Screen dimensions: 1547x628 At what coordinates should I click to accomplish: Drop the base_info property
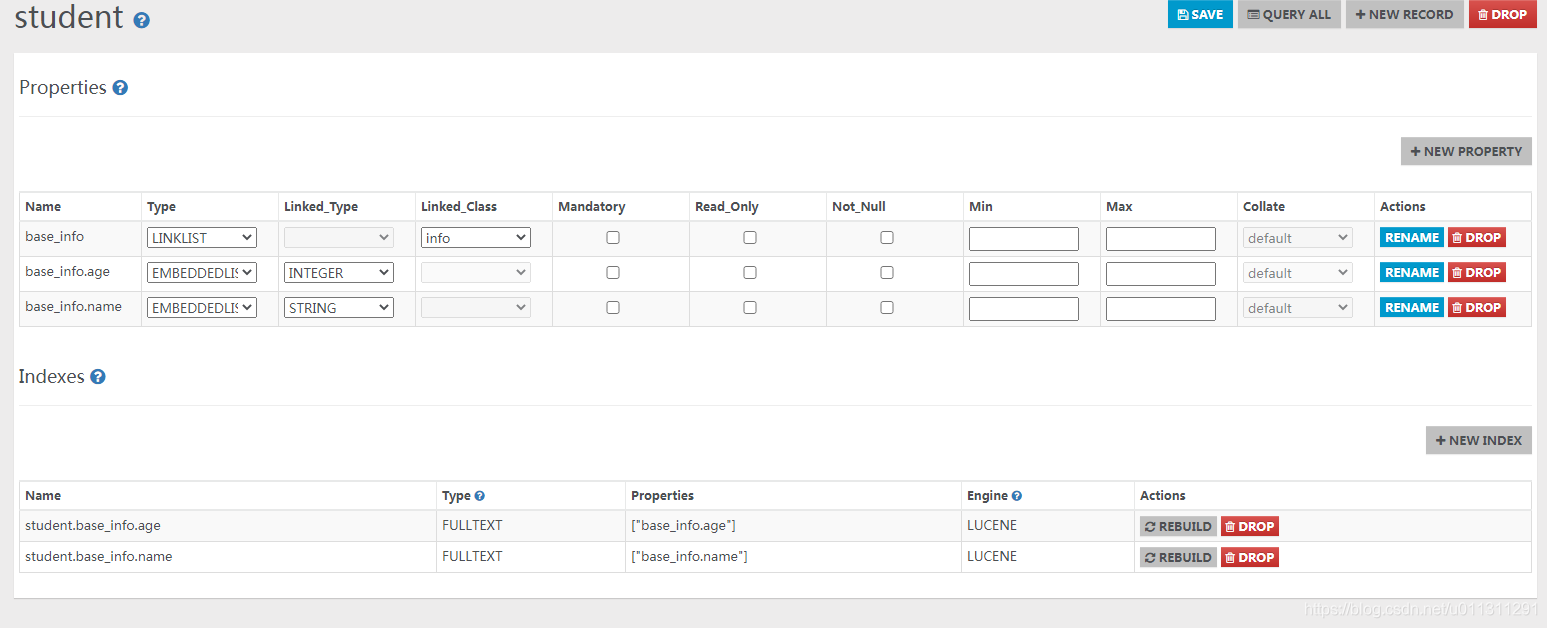tap(1476, 238)
